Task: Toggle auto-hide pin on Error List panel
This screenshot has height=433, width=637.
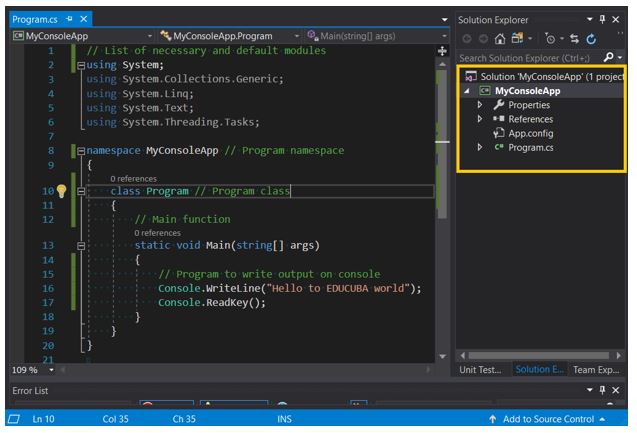Action: tap(602, 390)
